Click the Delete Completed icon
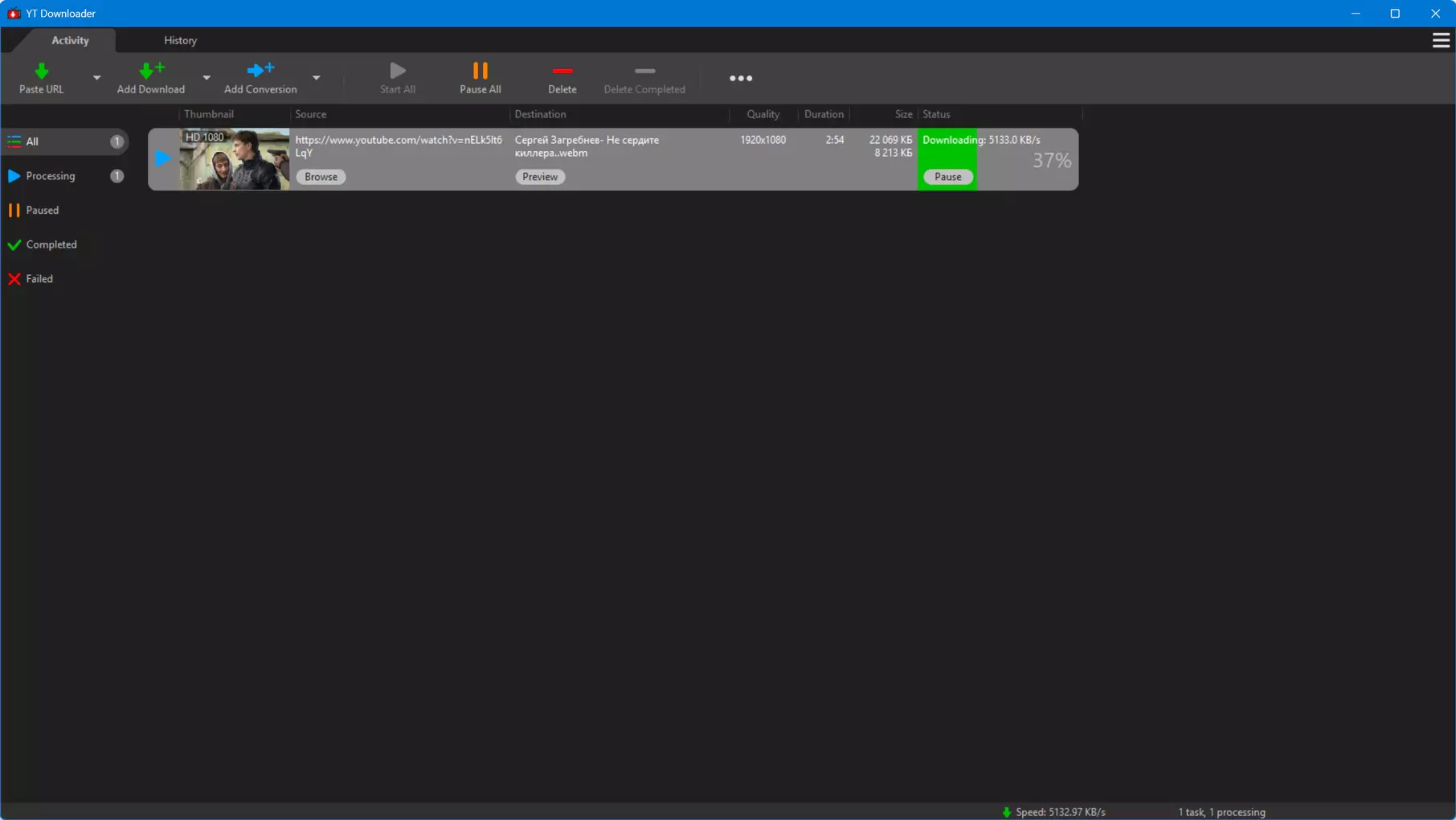 pos(644,72)
